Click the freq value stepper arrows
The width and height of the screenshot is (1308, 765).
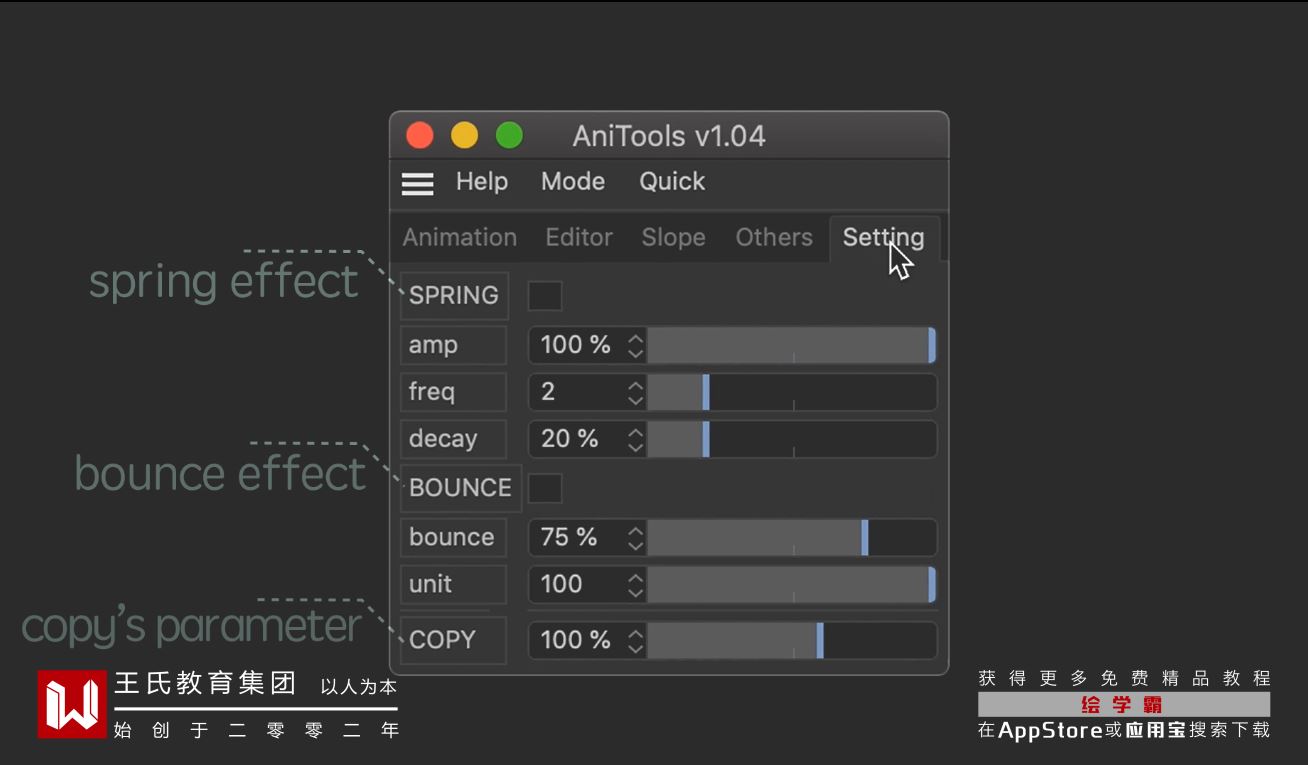pyautogui.click(x=635, y=392)
